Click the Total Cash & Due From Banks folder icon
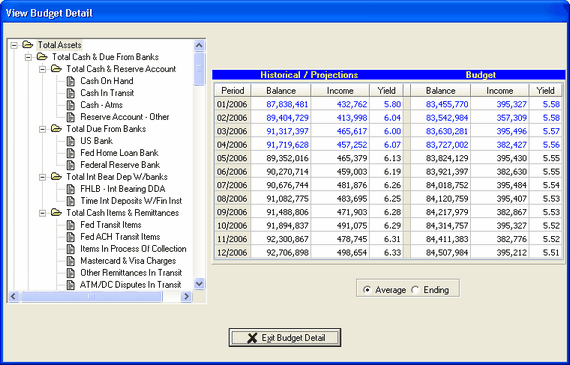The image size is (570, 365). pos(42,57)
